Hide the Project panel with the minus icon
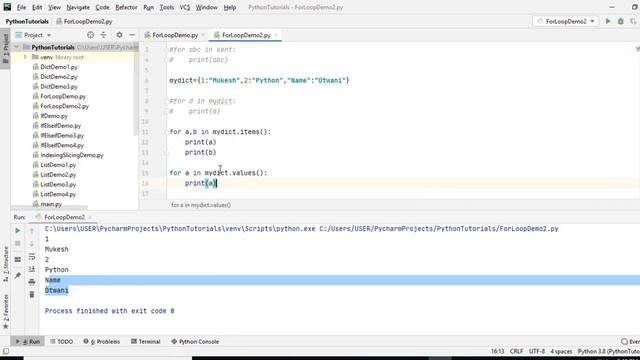Viewport: 640px width, 360px height. 132,35
